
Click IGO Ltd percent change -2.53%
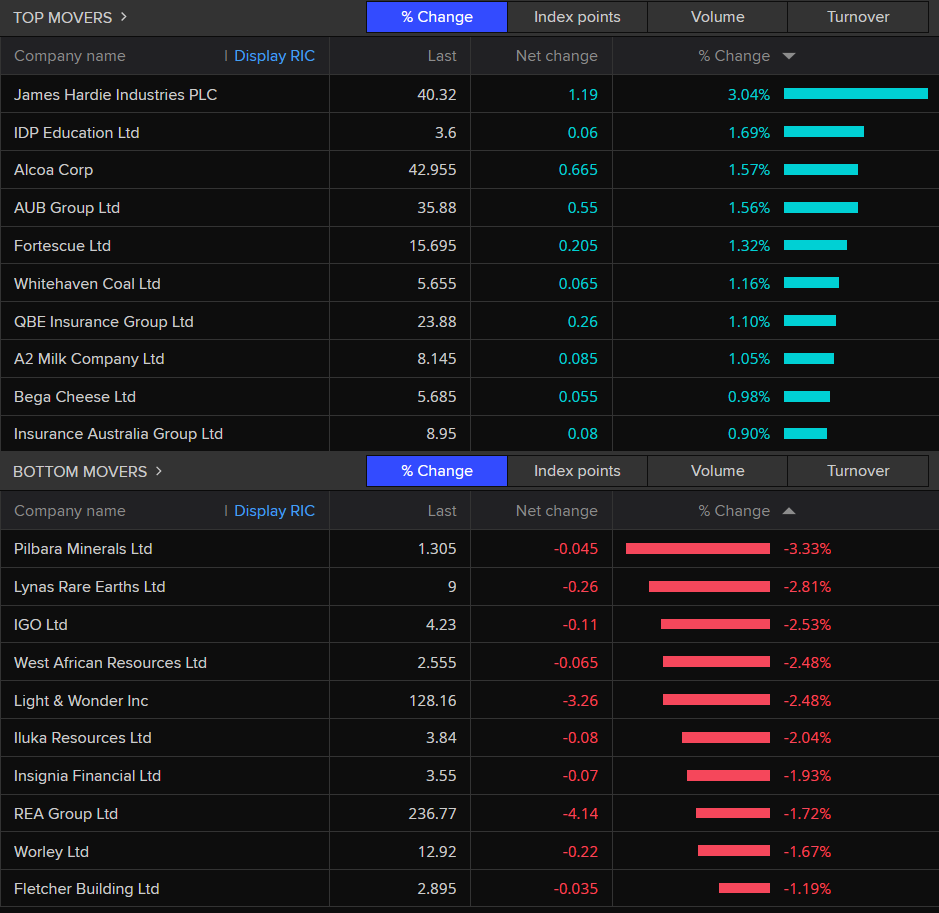807,624
